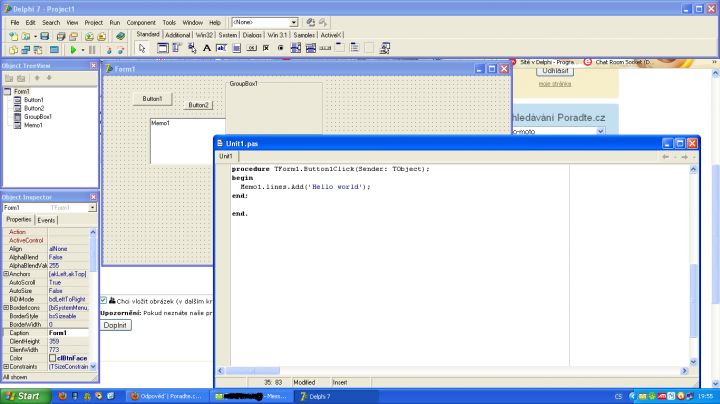Click the Toggle Form/Unit toolbar icon
The image size is (720, 404).
coord(38,50)
